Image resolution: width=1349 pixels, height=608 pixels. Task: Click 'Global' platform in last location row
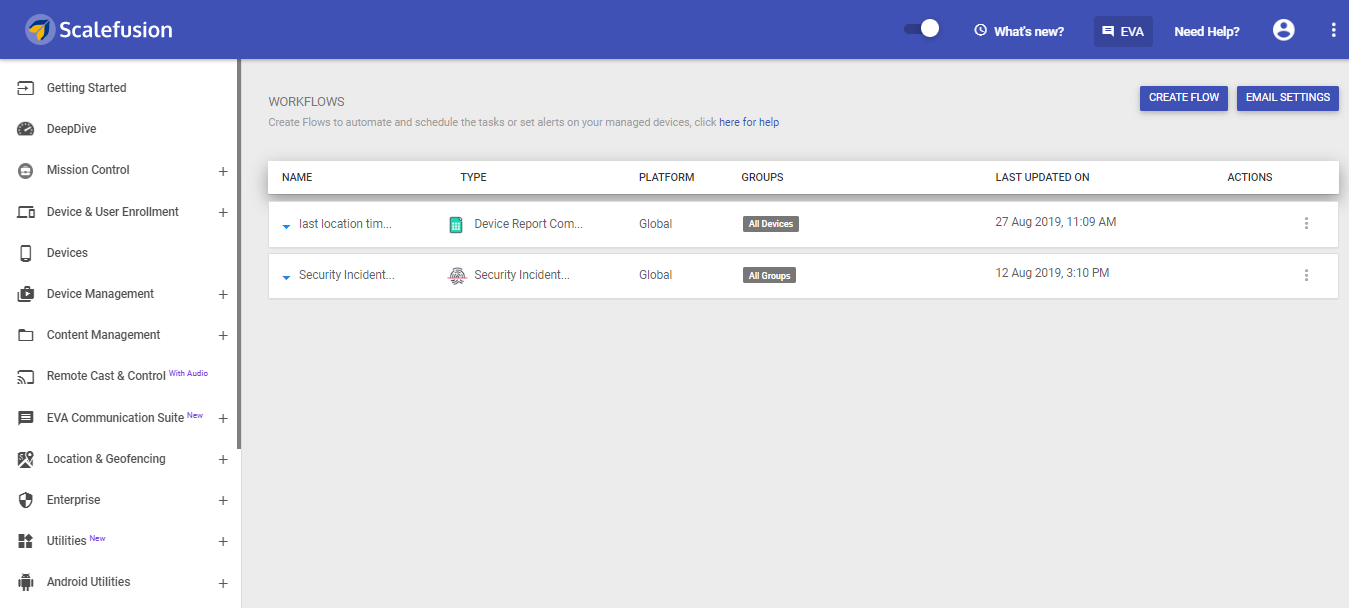(655, 224)
